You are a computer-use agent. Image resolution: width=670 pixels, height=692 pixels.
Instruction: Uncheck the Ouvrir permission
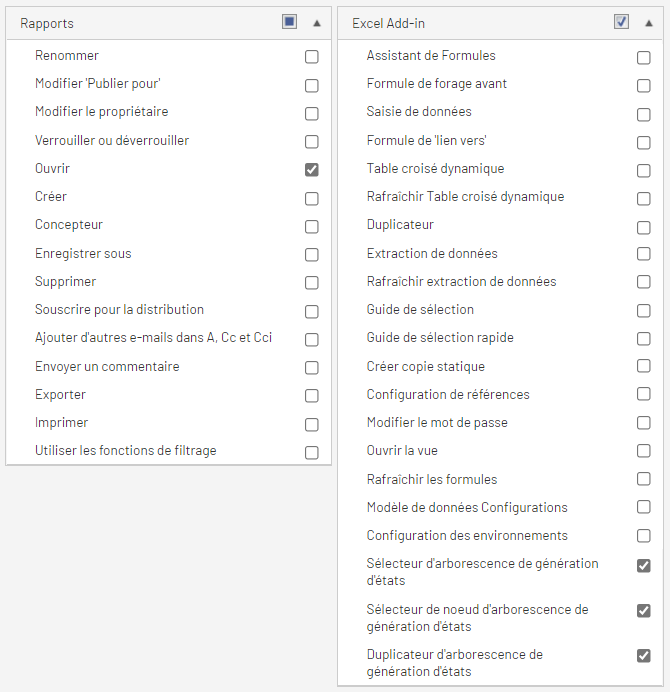[312, 169]
